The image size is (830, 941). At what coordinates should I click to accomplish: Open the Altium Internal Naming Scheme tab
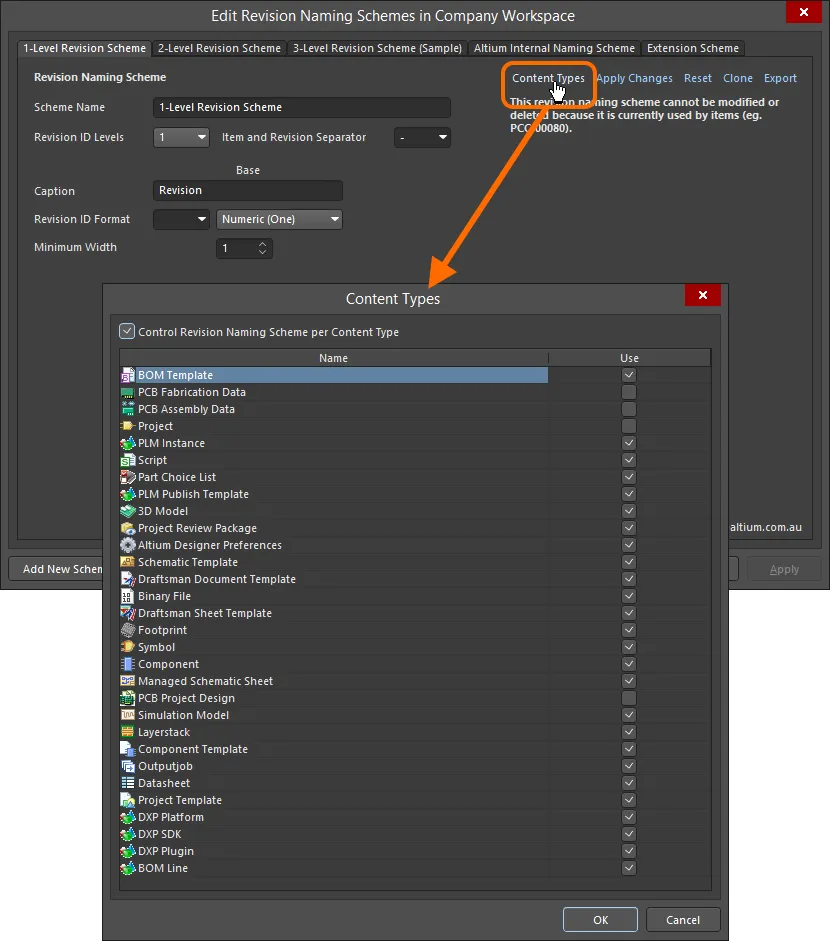554,48
